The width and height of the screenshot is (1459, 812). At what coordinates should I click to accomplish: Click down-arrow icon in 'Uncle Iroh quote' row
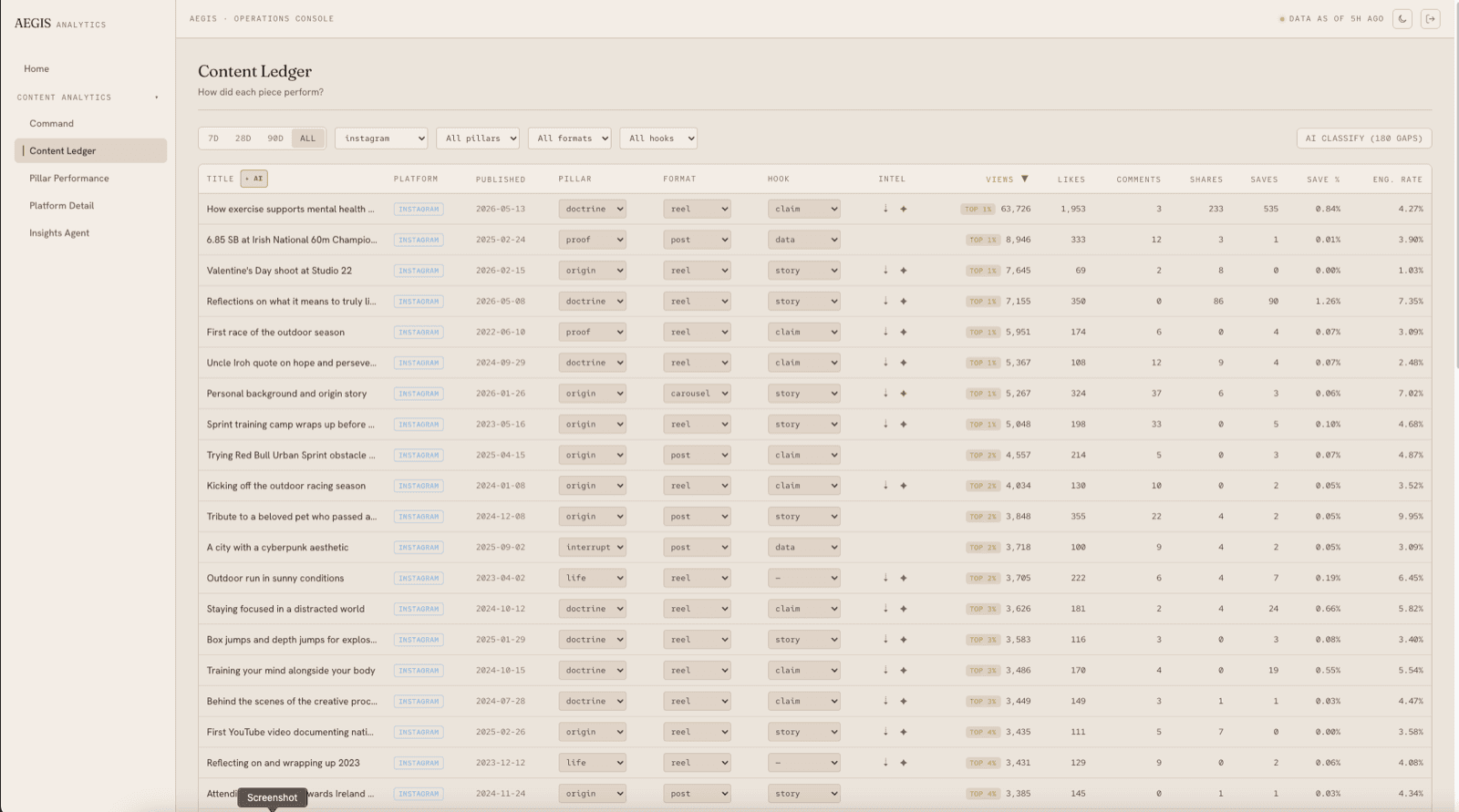click(885, 363)
